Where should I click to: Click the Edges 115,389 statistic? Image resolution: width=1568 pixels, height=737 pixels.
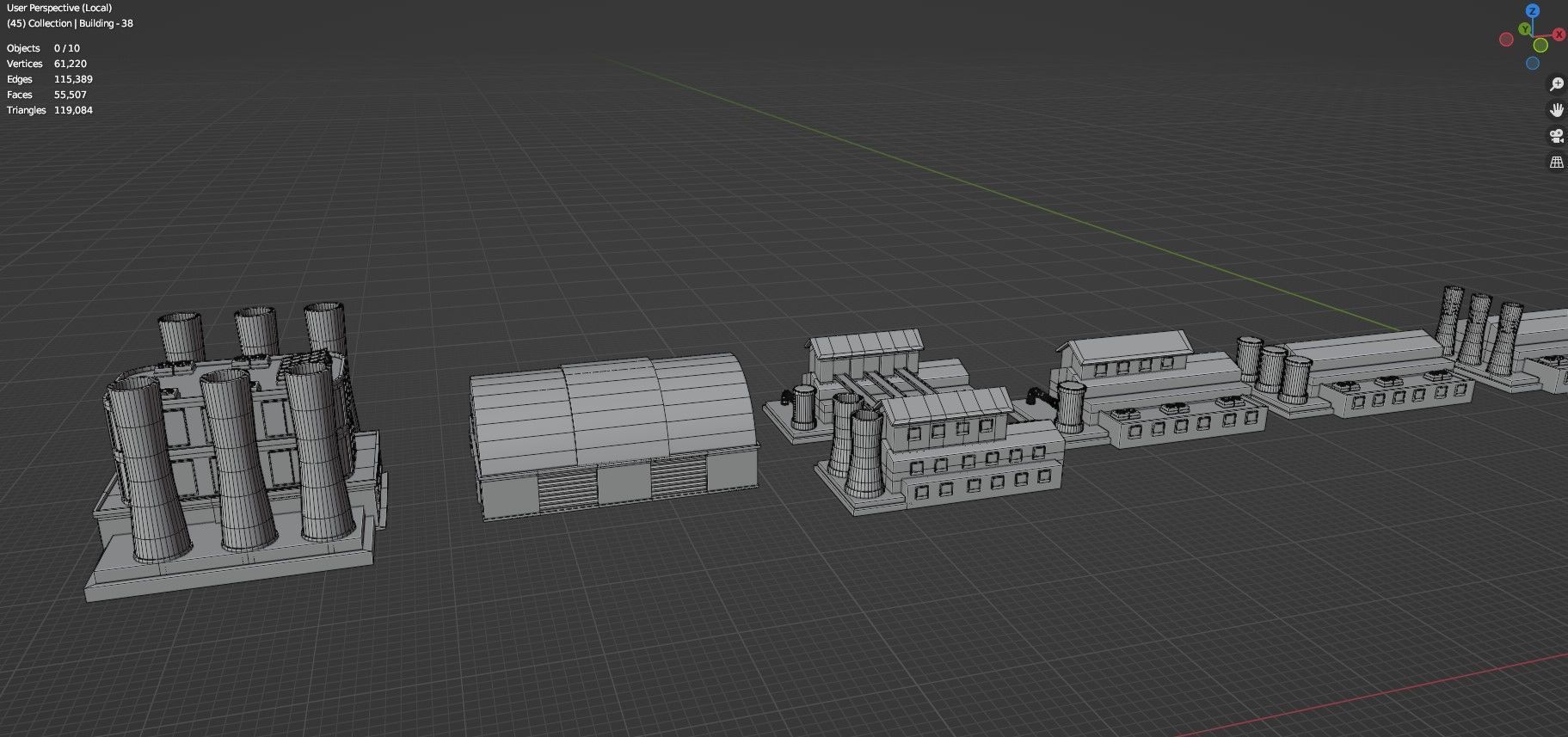click(50, 79)
